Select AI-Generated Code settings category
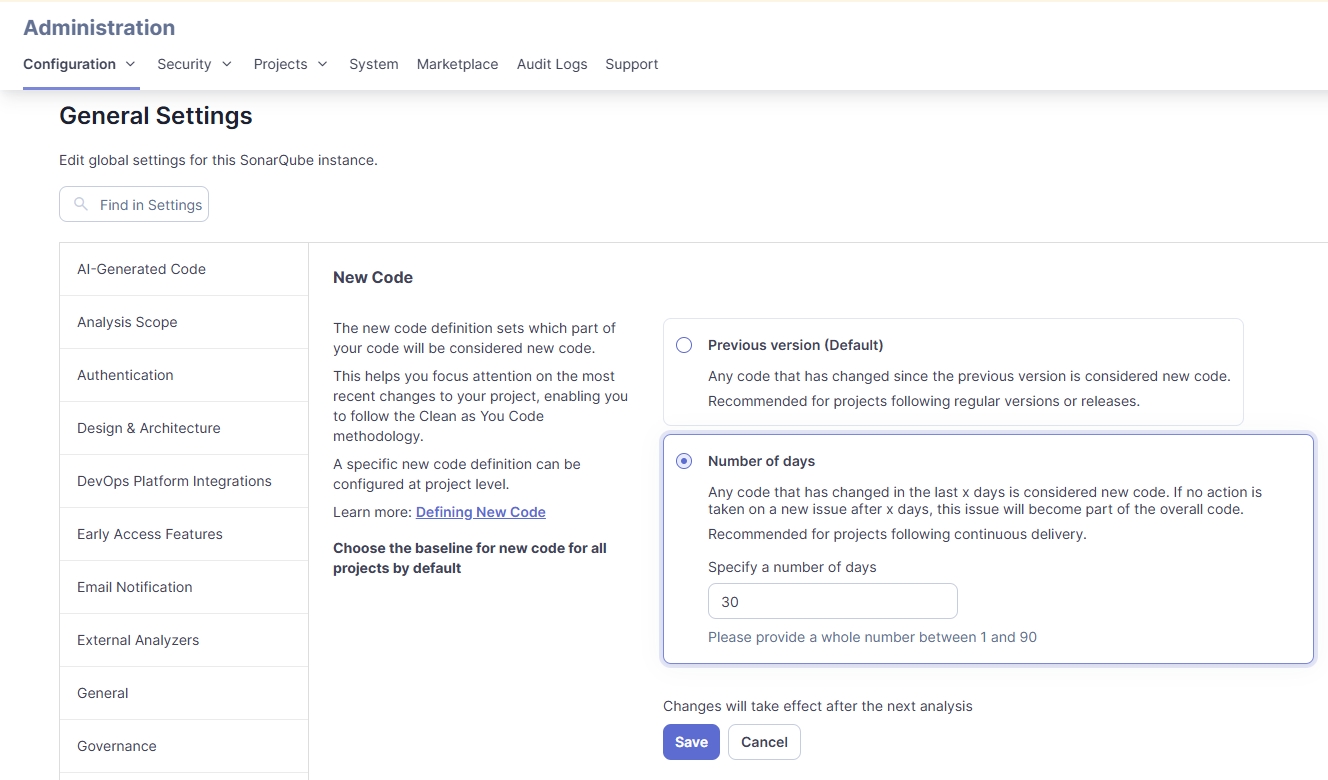 tap(141, 269)
